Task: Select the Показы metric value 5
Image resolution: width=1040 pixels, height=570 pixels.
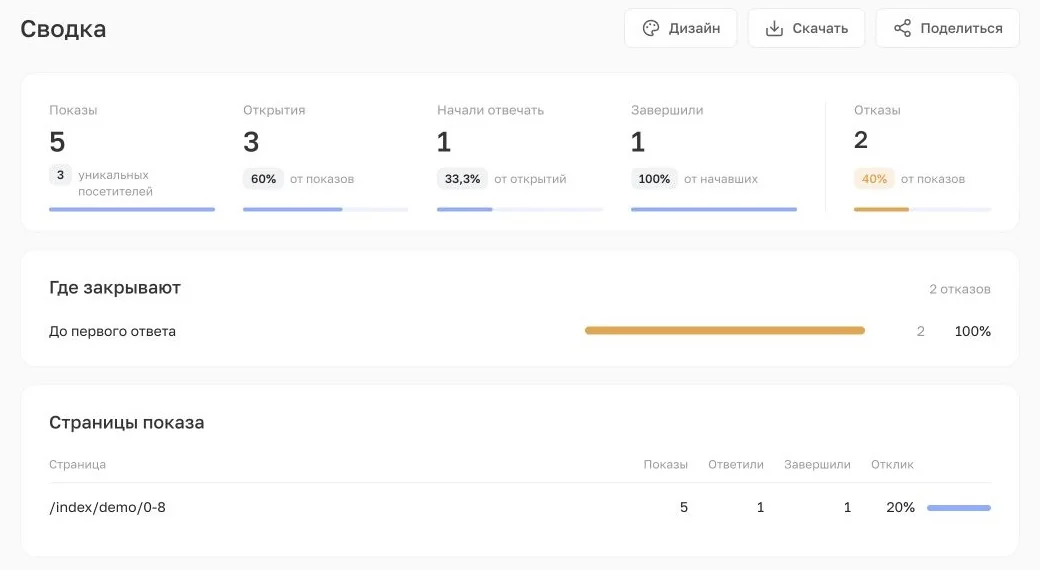Action: (x=57, y=142)
